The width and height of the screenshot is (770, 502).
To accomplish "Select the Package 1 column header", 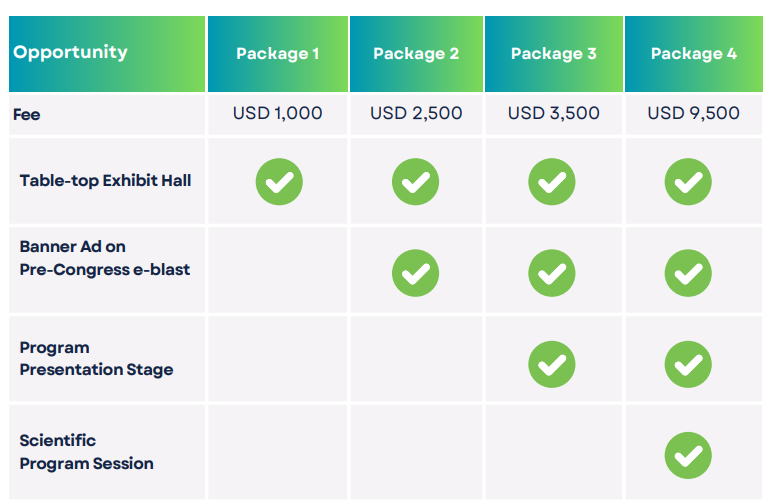I will pos(278,54).
